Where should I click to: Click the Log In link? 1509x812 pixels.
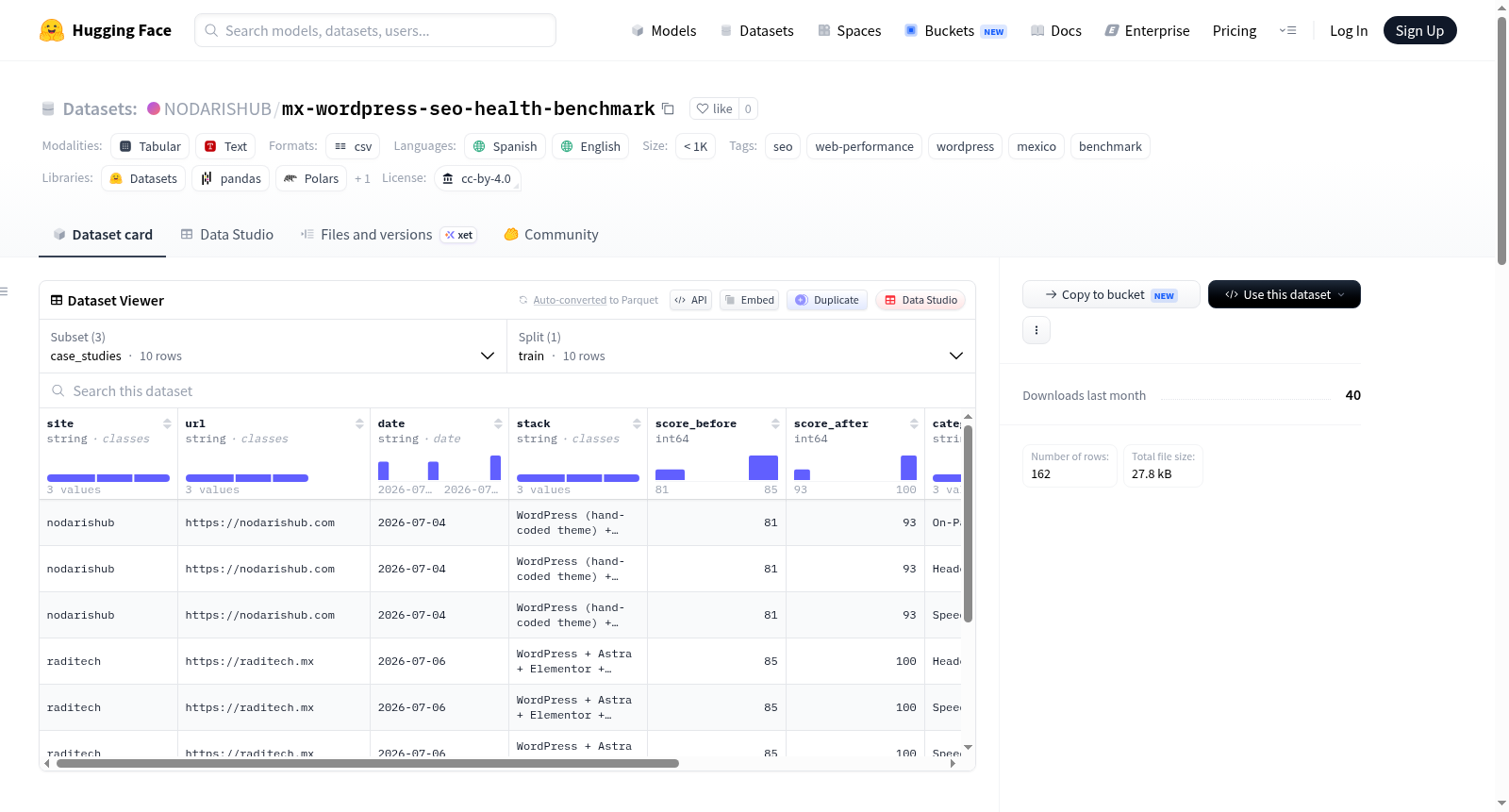(1349, 30)
